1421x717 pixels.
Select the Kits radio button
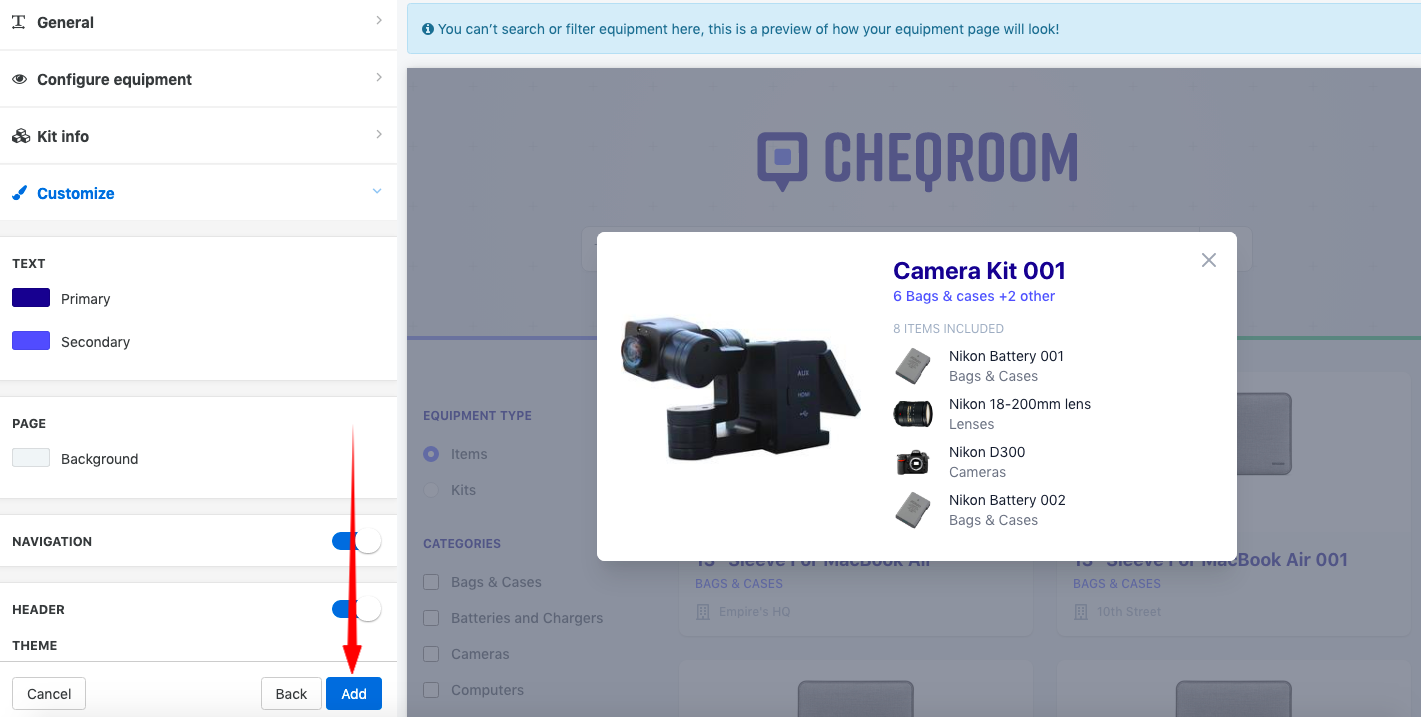[431, 490]
